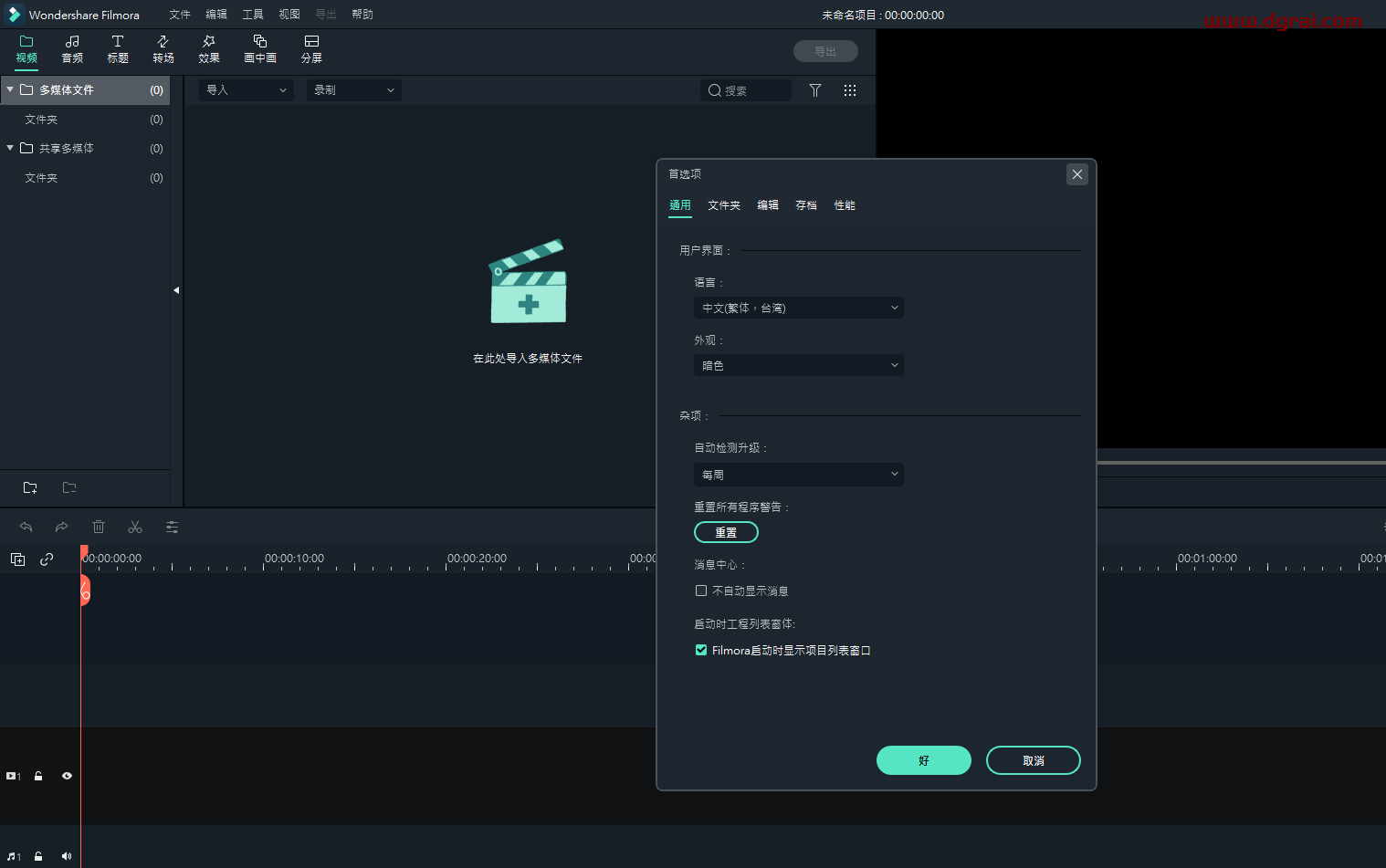Uncheck Filmora启动时显示项目列表窗口 checkbox
Viewport: 1386px width, 868px height.
point(701,650)
